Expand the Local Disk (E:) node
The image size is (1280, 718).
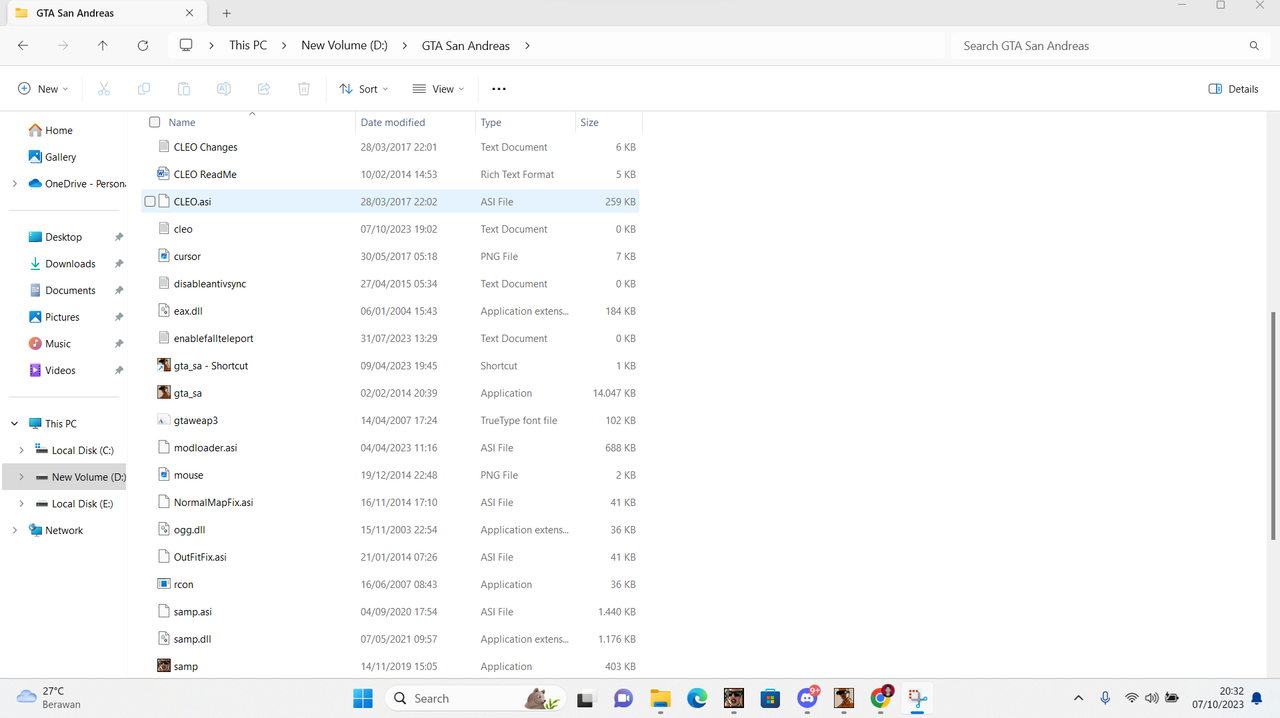(22, 504)
